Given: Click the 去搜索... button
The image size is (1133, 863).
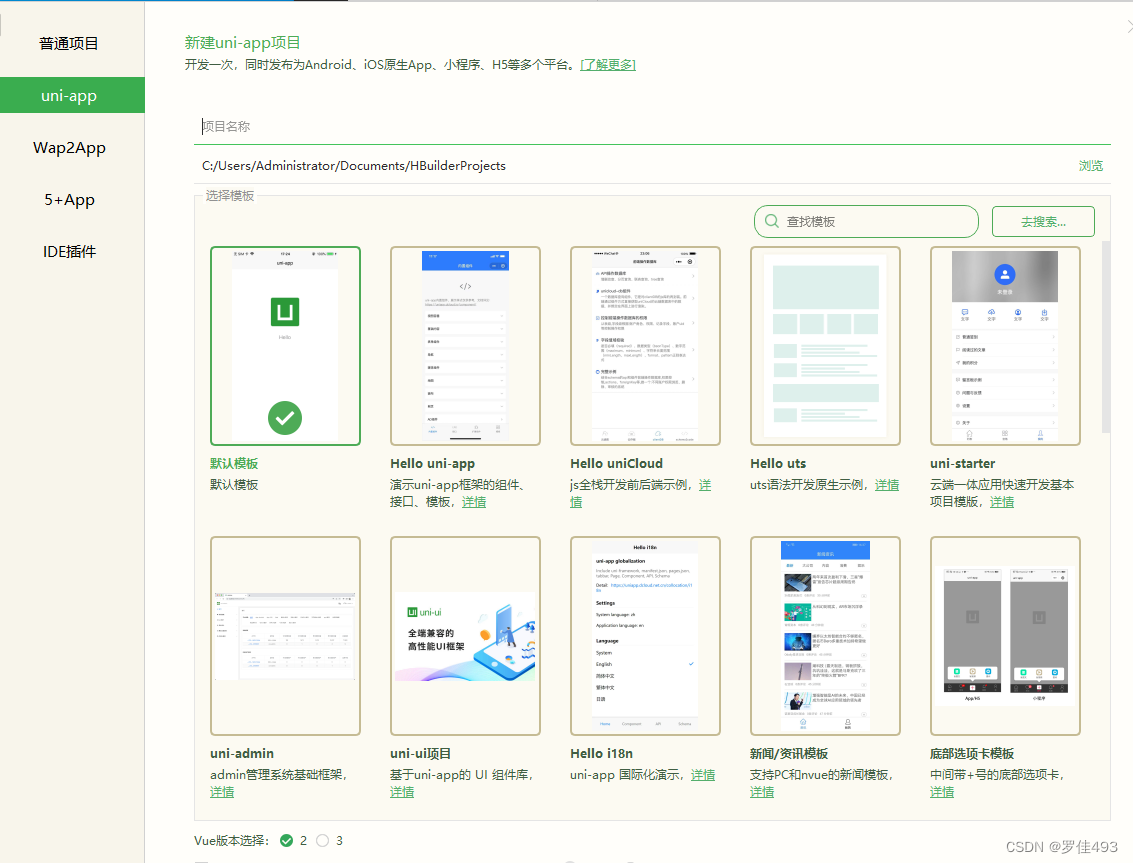Looking at the screenshot, I should pyautogui.click(x=1042, y=221).
